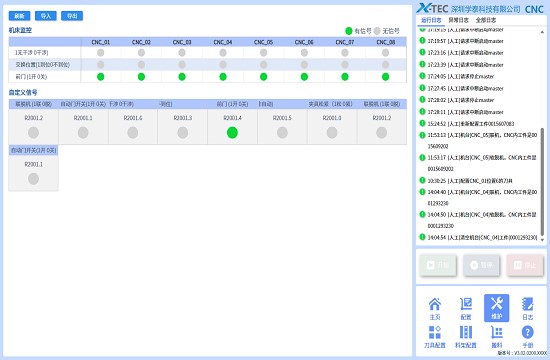The image size is (550, 360).
Task: Click gray signal dot under R2001.3
Action: 182,133
